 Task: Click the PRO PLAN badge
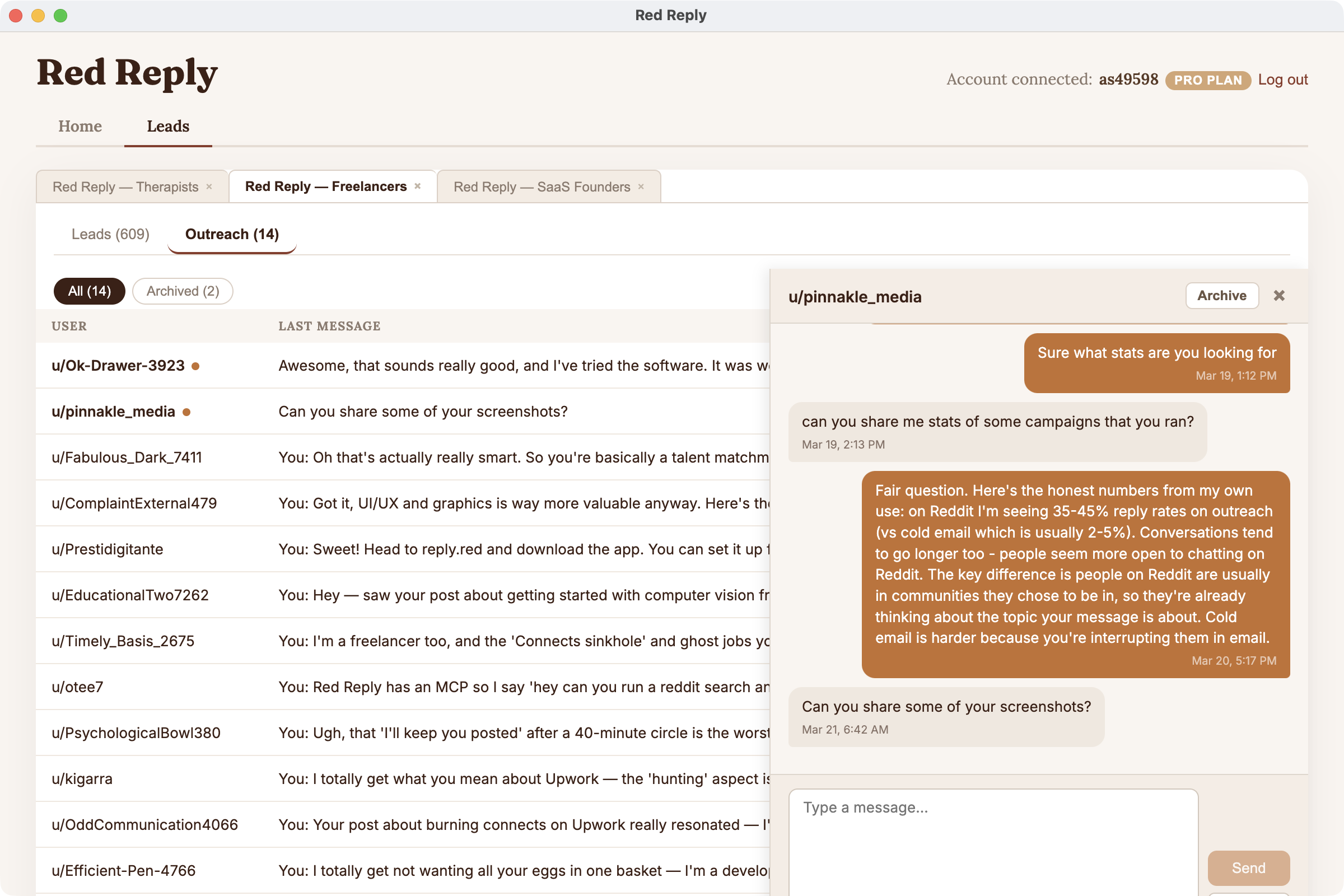coord(1208,80)
